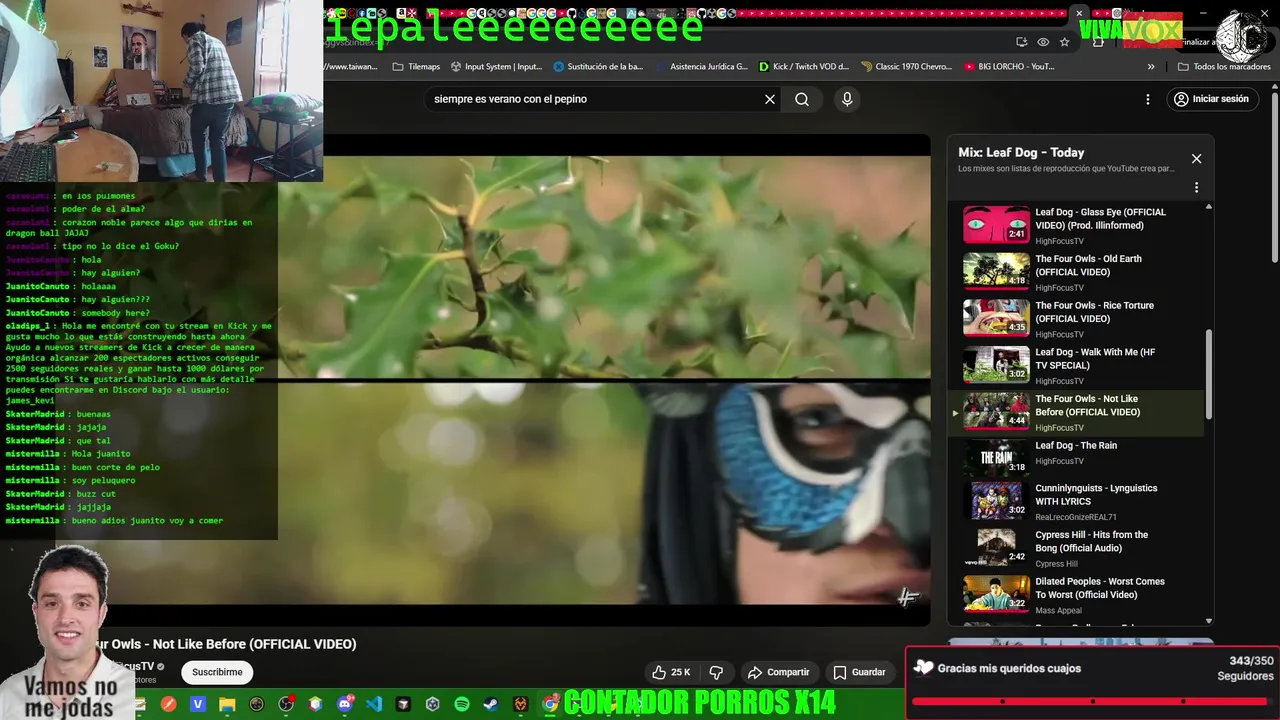Click the Guardar save button
Viewport: 1280px width, 720px height.
pos(859,672)
